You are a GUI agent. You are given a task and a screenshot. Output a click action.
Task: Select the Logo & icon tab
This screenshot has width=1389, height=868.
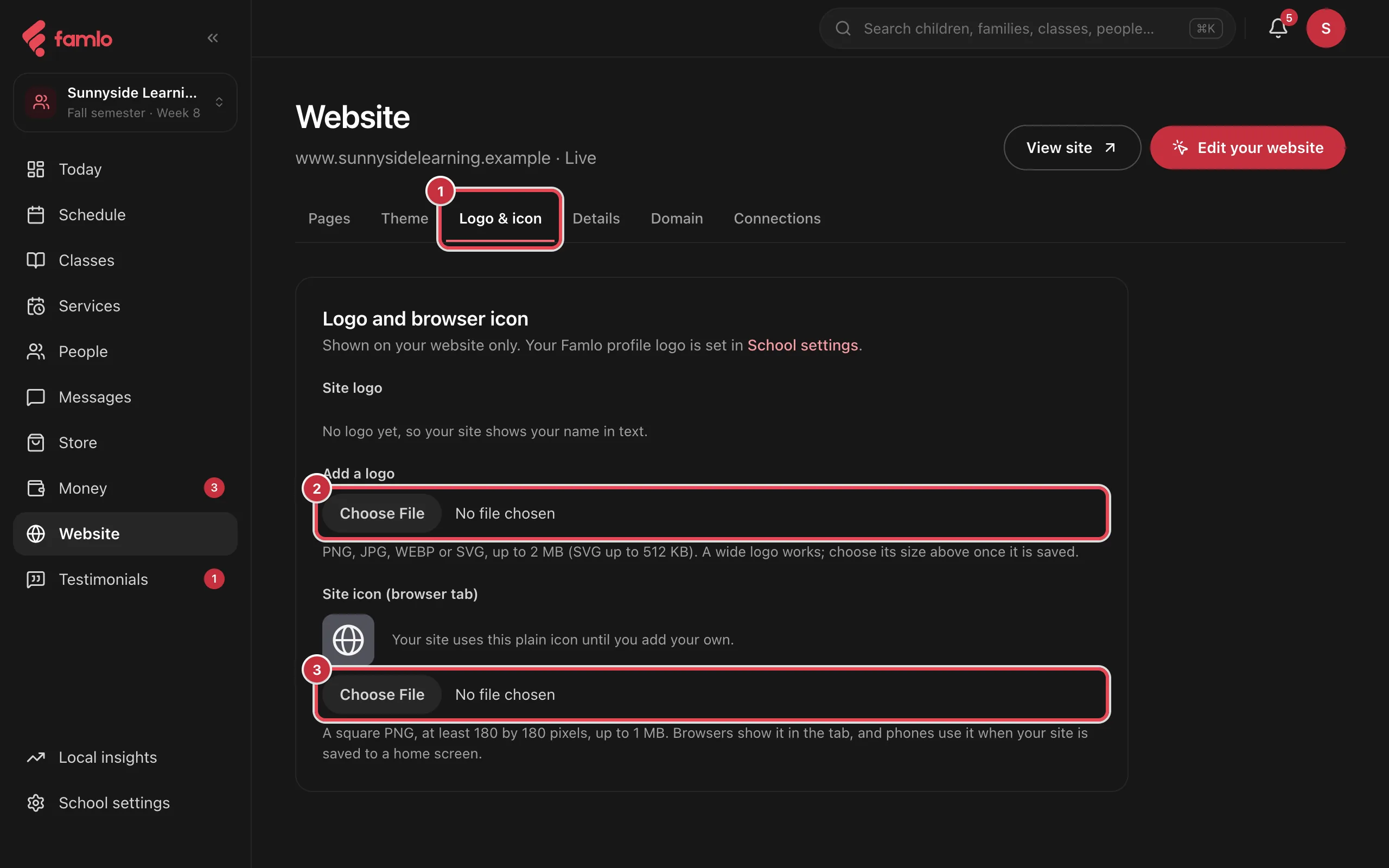point(500,219)
